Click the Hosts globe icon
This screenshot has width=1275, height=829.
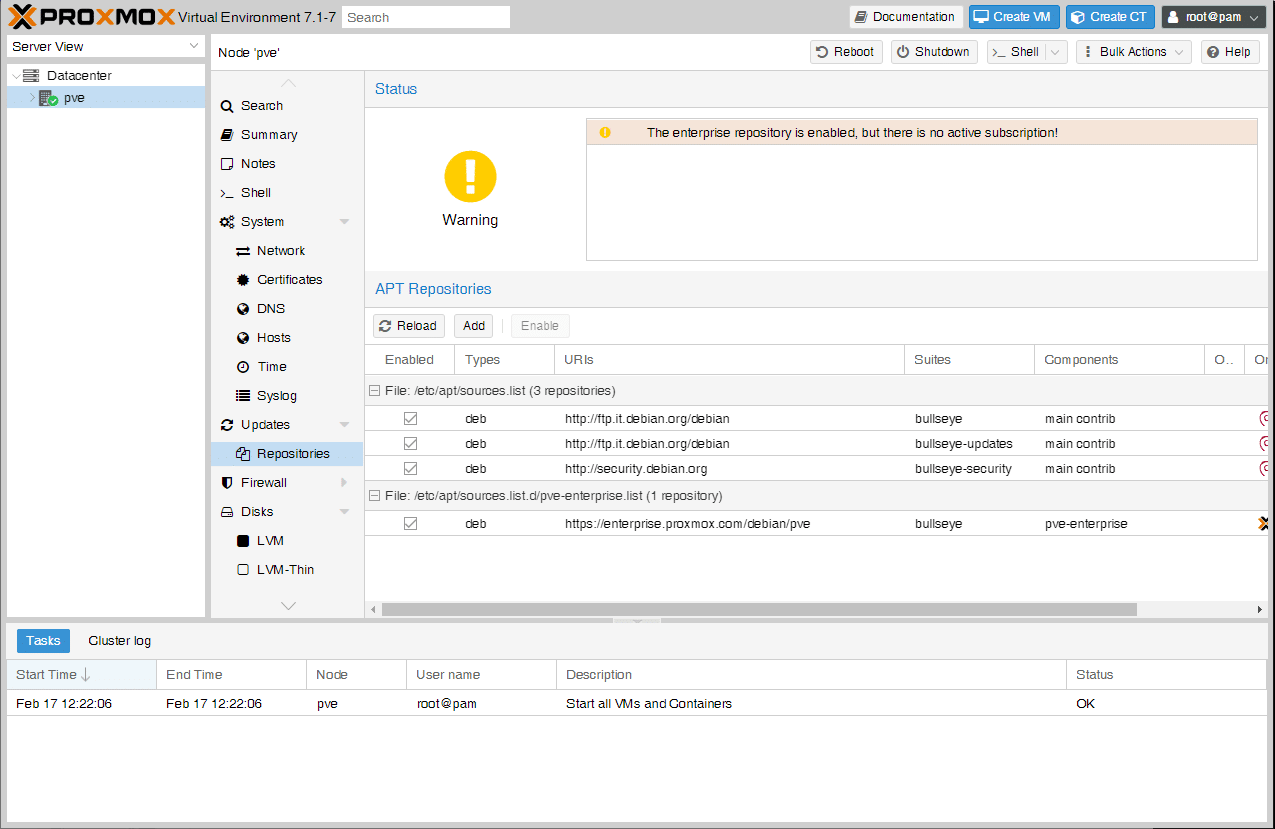click(243, 338)
